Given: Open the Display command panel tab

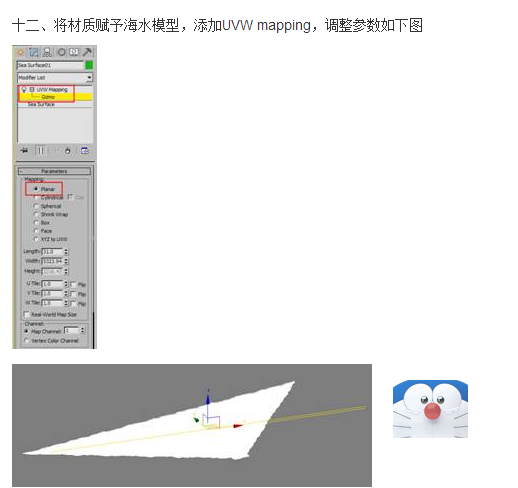Looking at the screenshot, I should click(74, 52).
